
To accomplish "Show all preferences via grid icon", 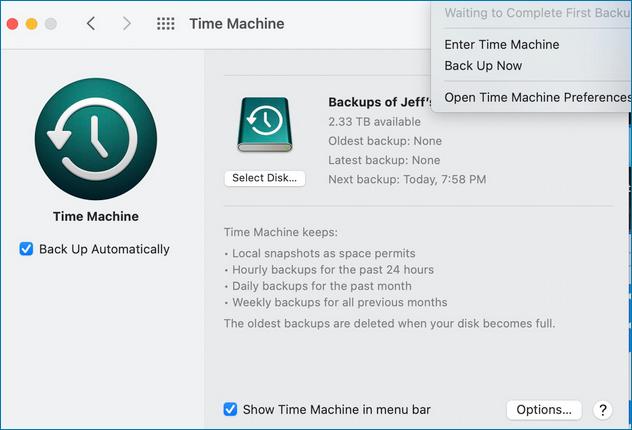I will pos(166,23).
